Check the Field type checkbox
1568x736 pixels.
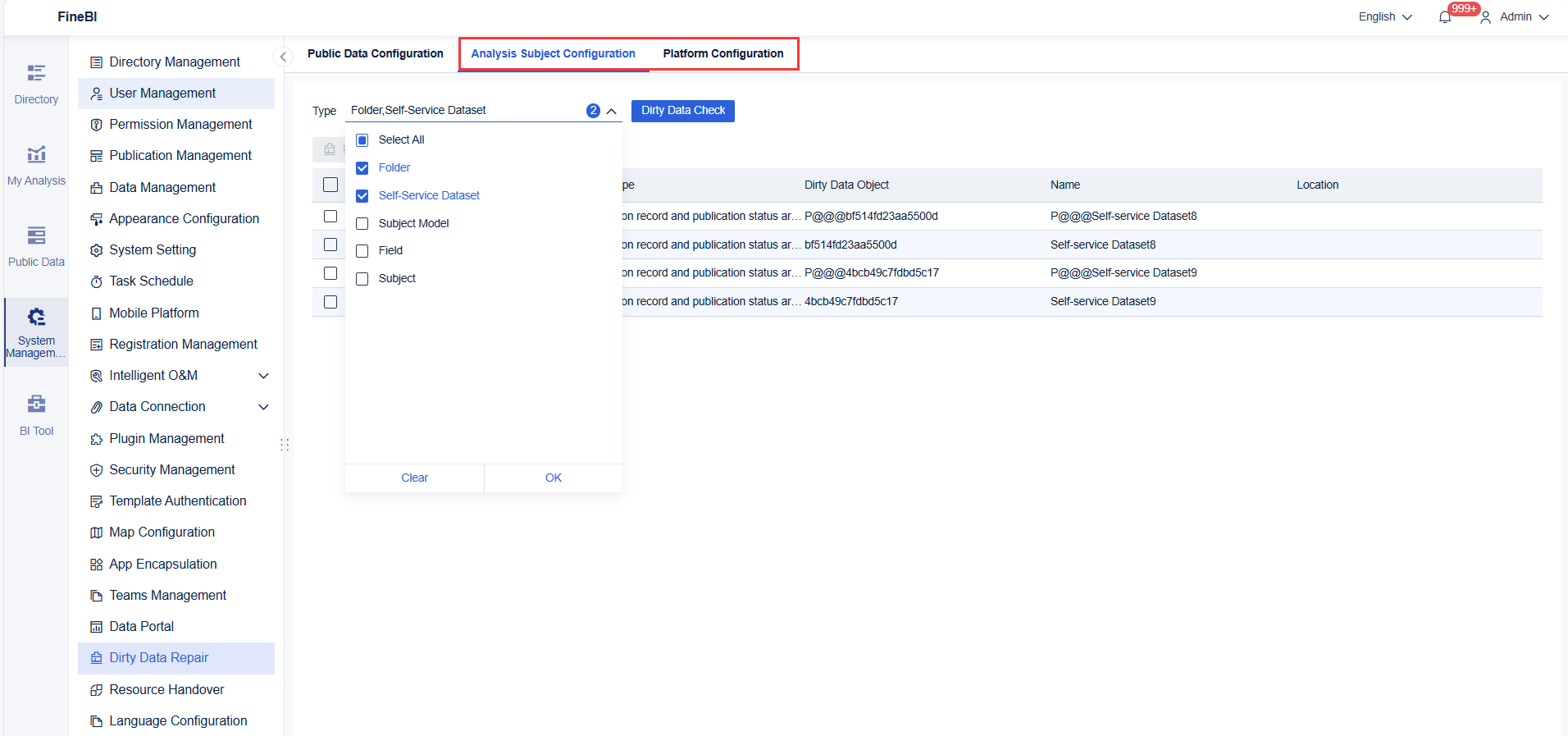point(362,251)
